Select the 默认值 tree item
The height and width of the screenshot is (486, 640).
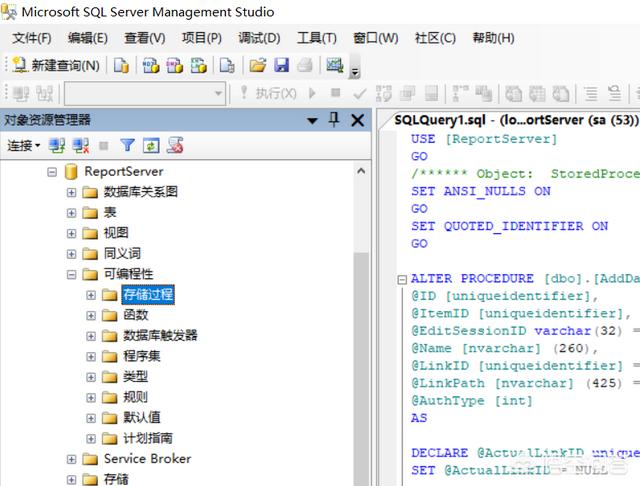[x=142, y=417]
